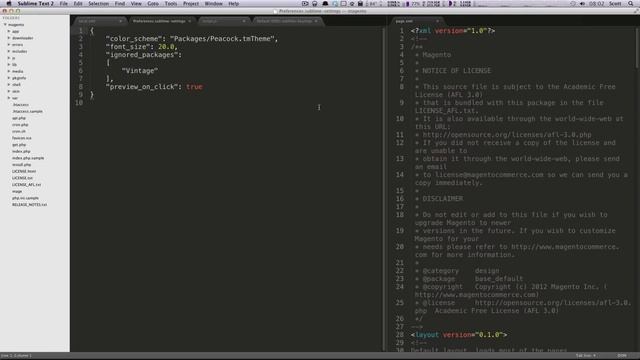Open install.php in the sidebar
This screenshot has height=360, width=640.
click(x=22, y=165)
